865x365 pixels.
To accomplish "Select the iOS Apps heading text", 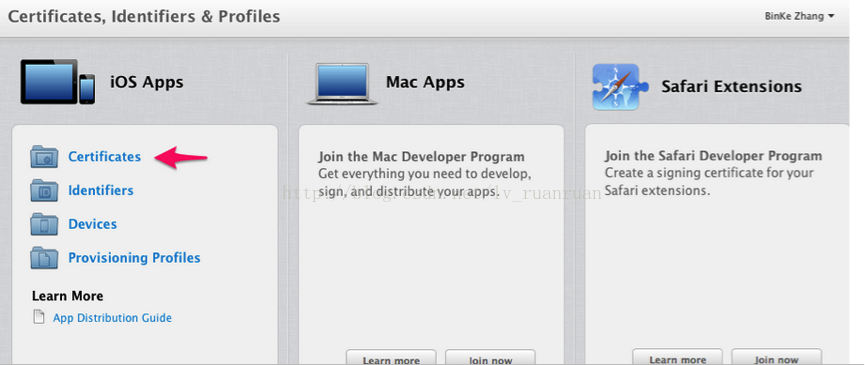I will click(146, 83).
